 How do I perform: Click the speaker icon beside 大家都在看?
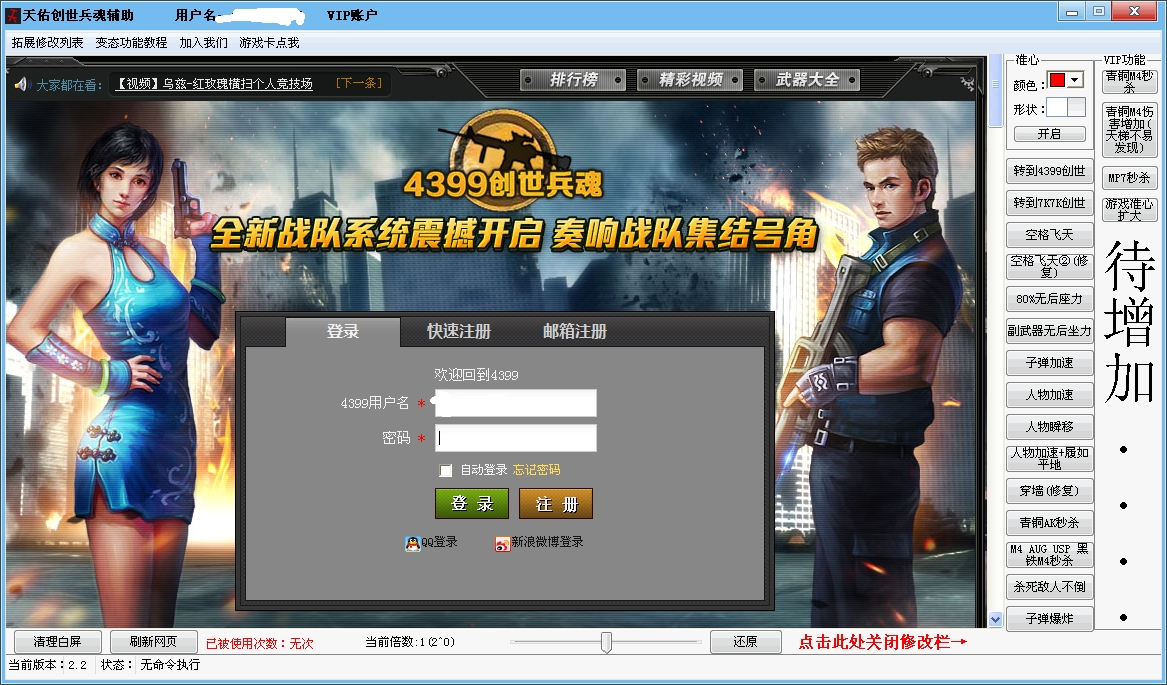coord(21,84)
